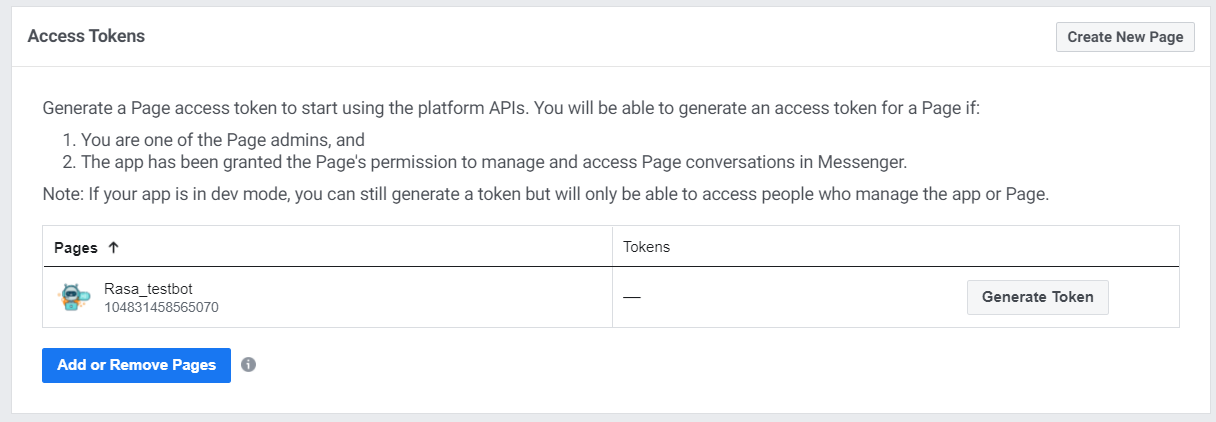The image size is (1216, 422).
Task: Open Add or Remove Pages
Action: (136, 365)
